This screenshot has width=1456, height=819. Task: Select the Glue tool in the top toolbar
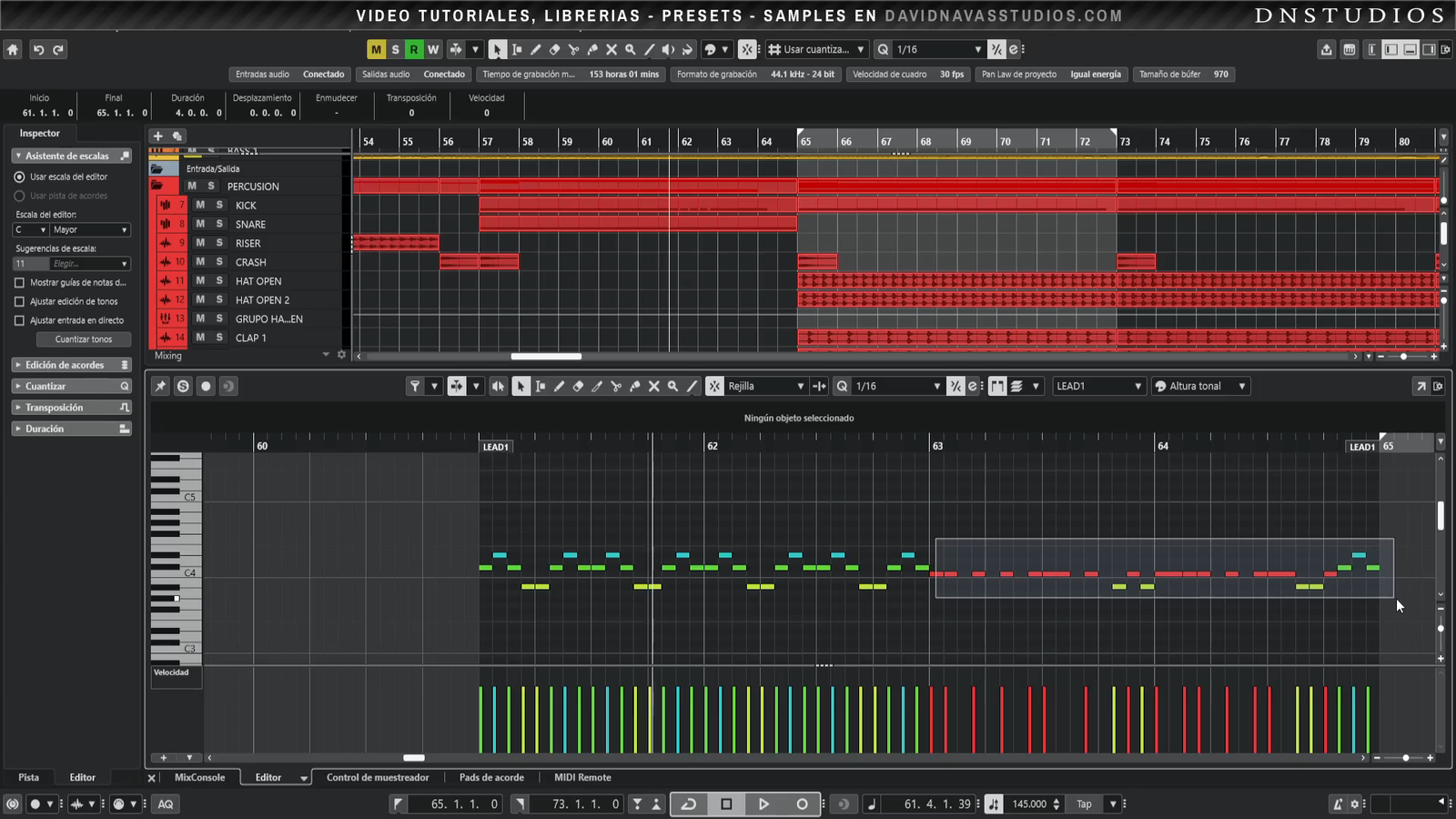(x=592, y=50)
